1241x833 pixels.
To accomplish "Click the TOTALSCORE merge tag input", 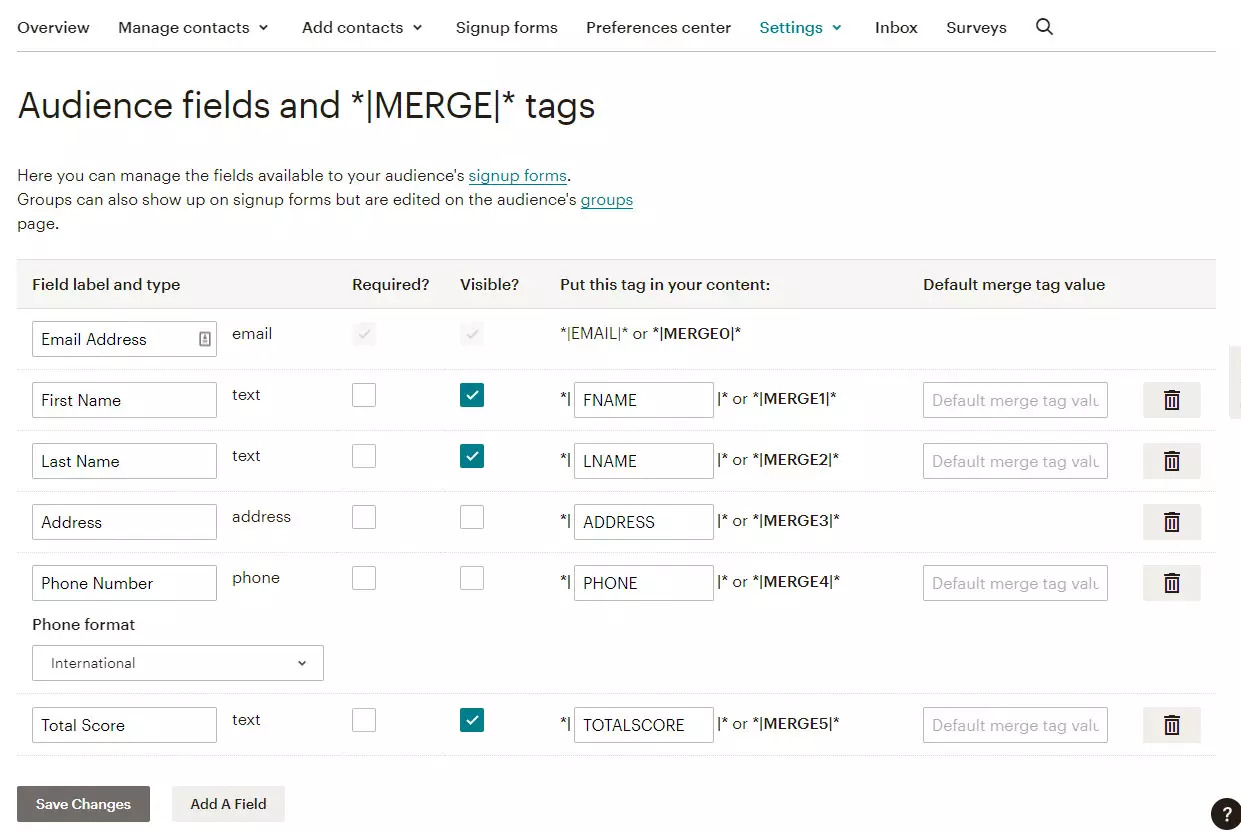I will (644, 725).
